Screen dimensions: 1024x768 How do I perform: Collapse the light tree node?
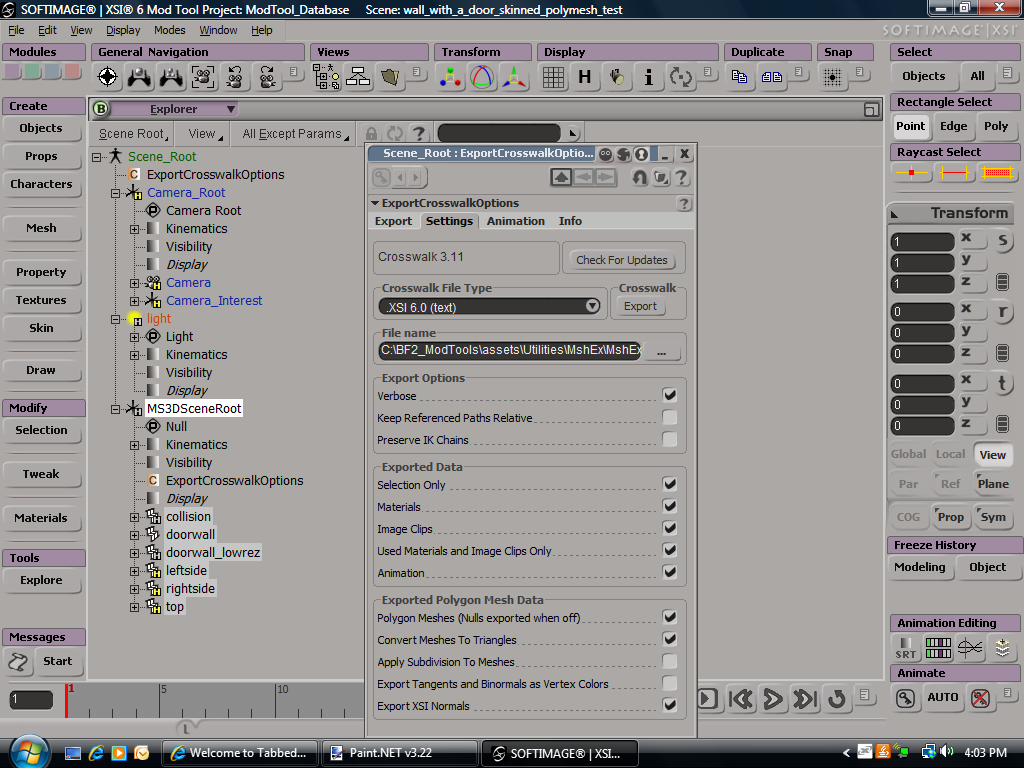click(x=115, y=319)
